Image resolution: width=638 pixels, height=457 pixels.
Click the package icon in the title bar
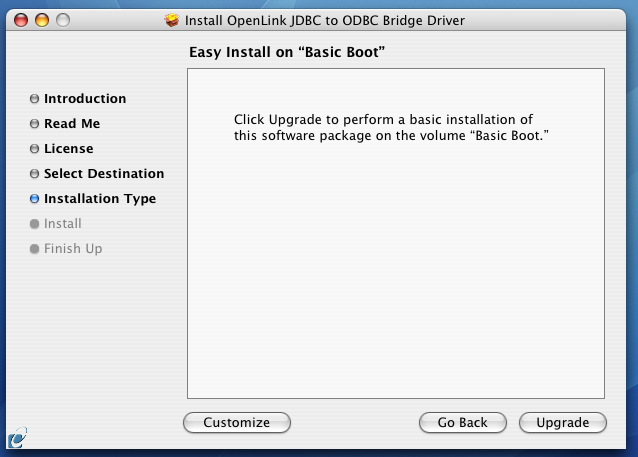172,20
